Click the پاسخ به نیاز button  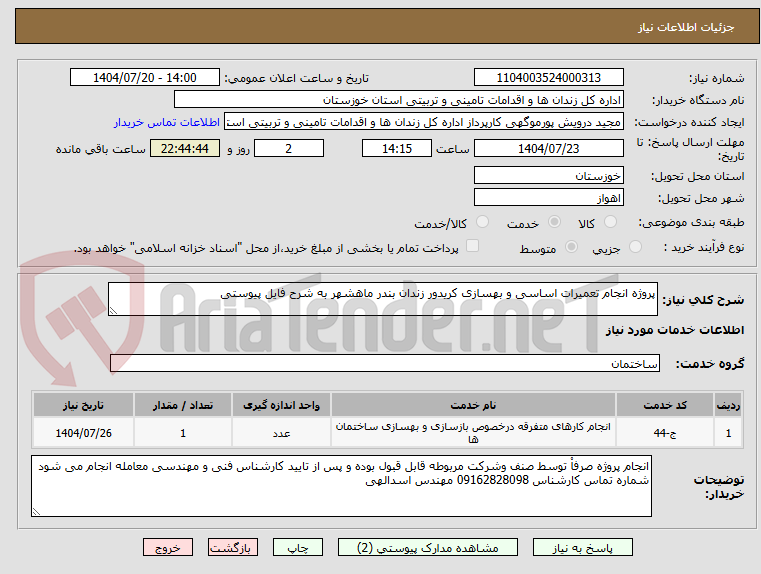582,547
